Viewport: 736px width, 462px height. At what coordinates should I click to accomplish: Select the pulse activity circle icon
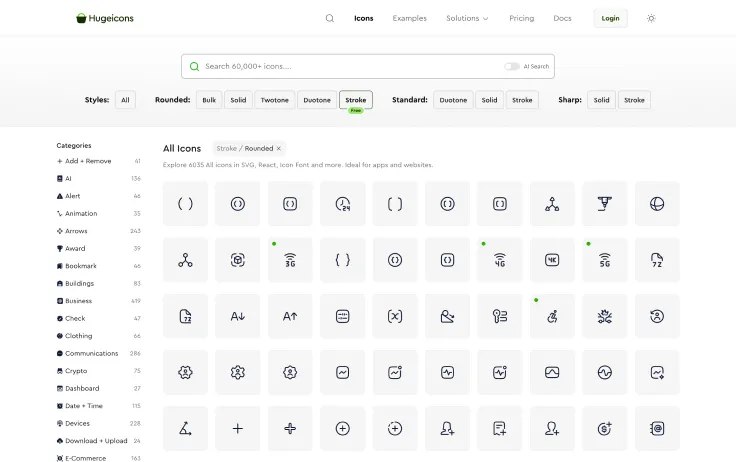tap(605, 372)
